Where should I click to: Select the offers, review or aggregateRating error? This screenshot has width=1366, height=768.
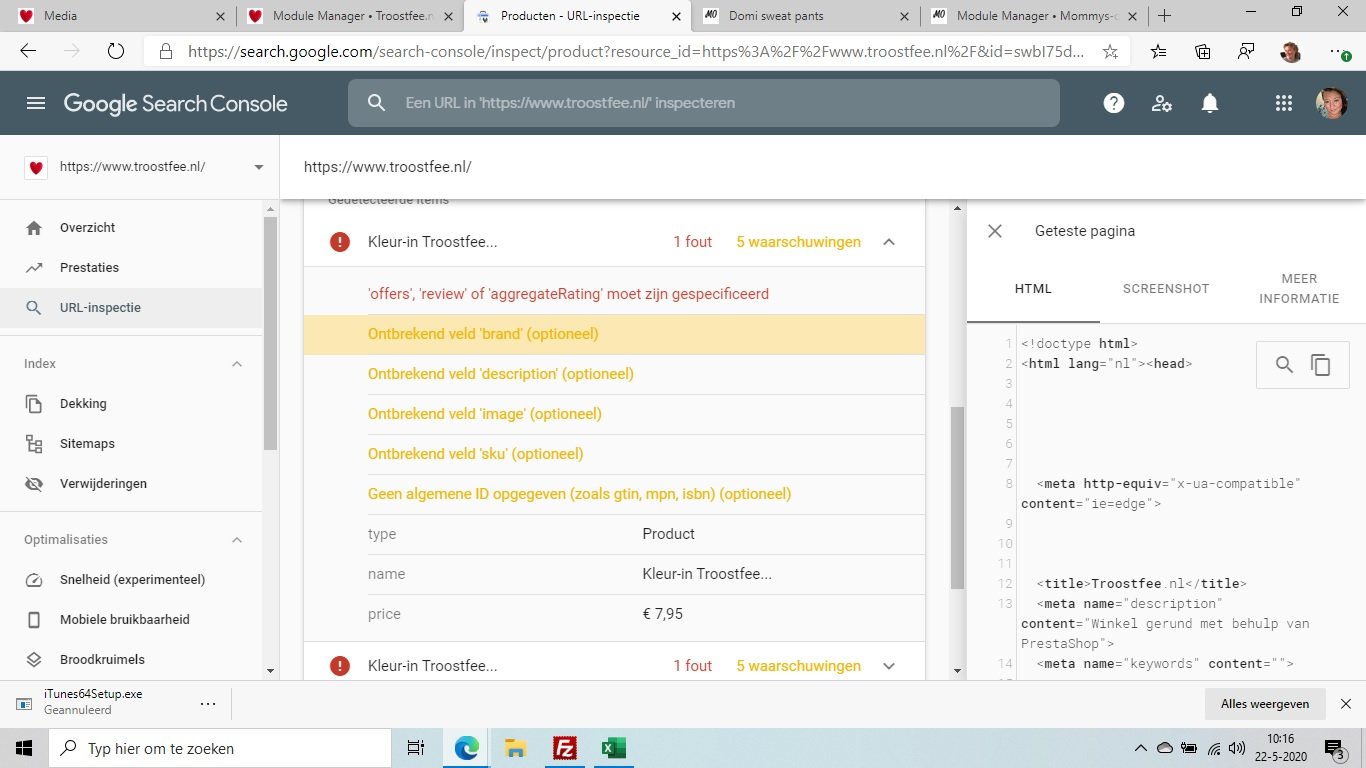coord(614,294)
